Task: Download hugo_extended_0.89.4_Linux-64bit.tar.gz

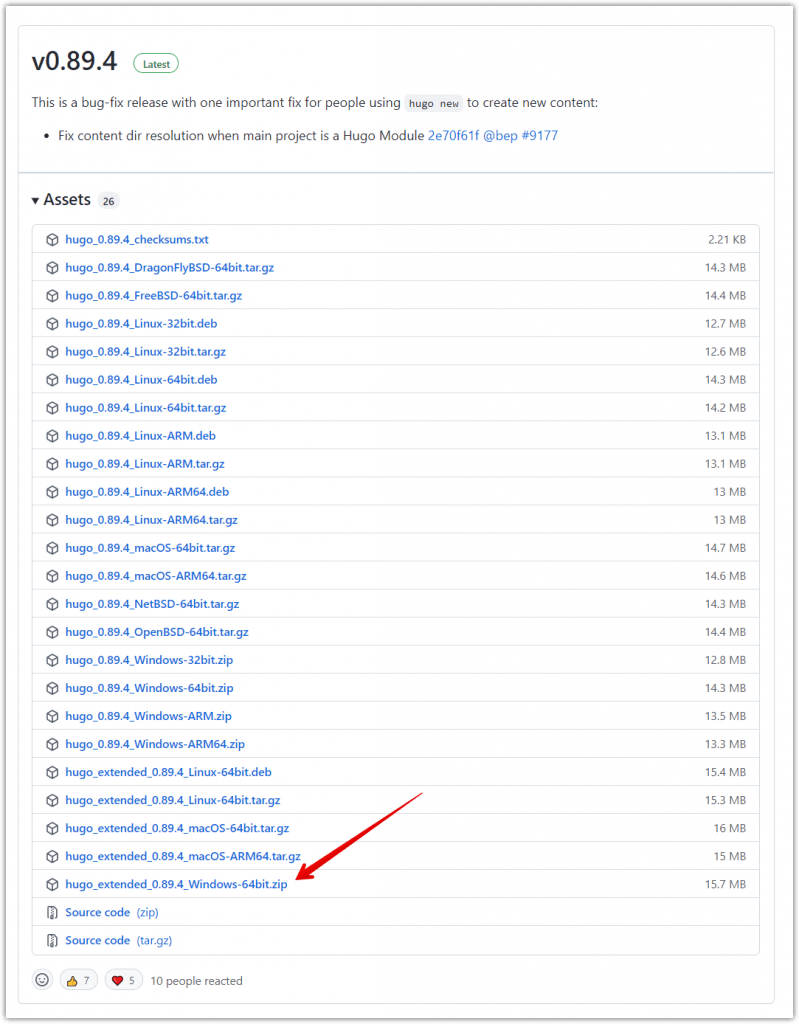Action: tap(172, 801)
